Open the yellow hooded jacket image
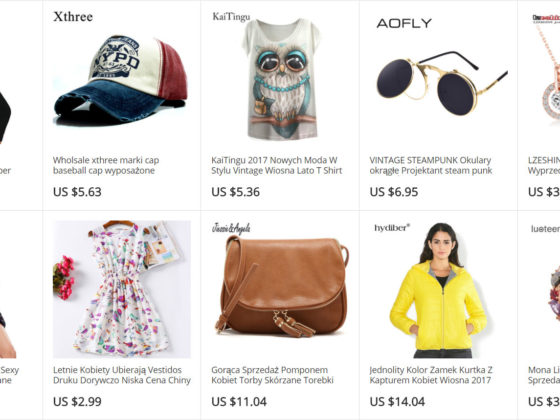 tap(438, 291)
